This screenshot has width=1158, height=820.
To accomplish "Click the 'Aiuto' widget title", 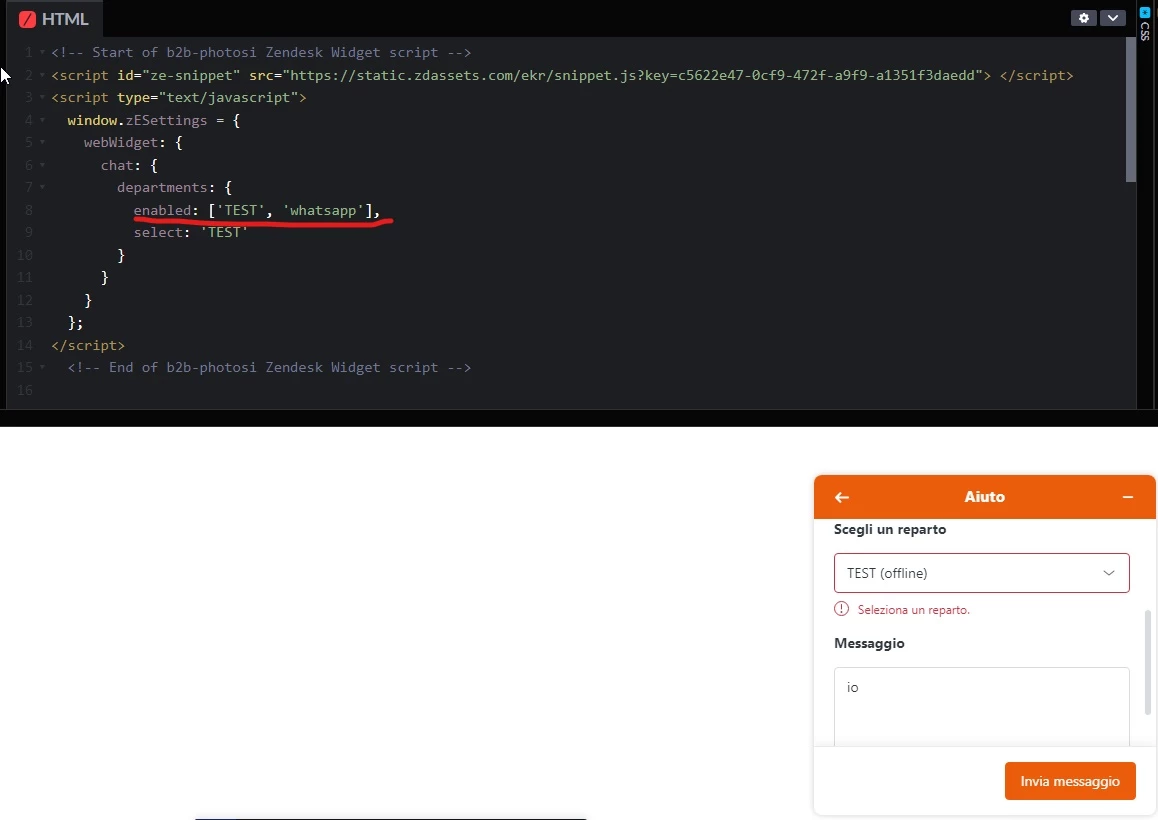I will click(x=984, y=497).
